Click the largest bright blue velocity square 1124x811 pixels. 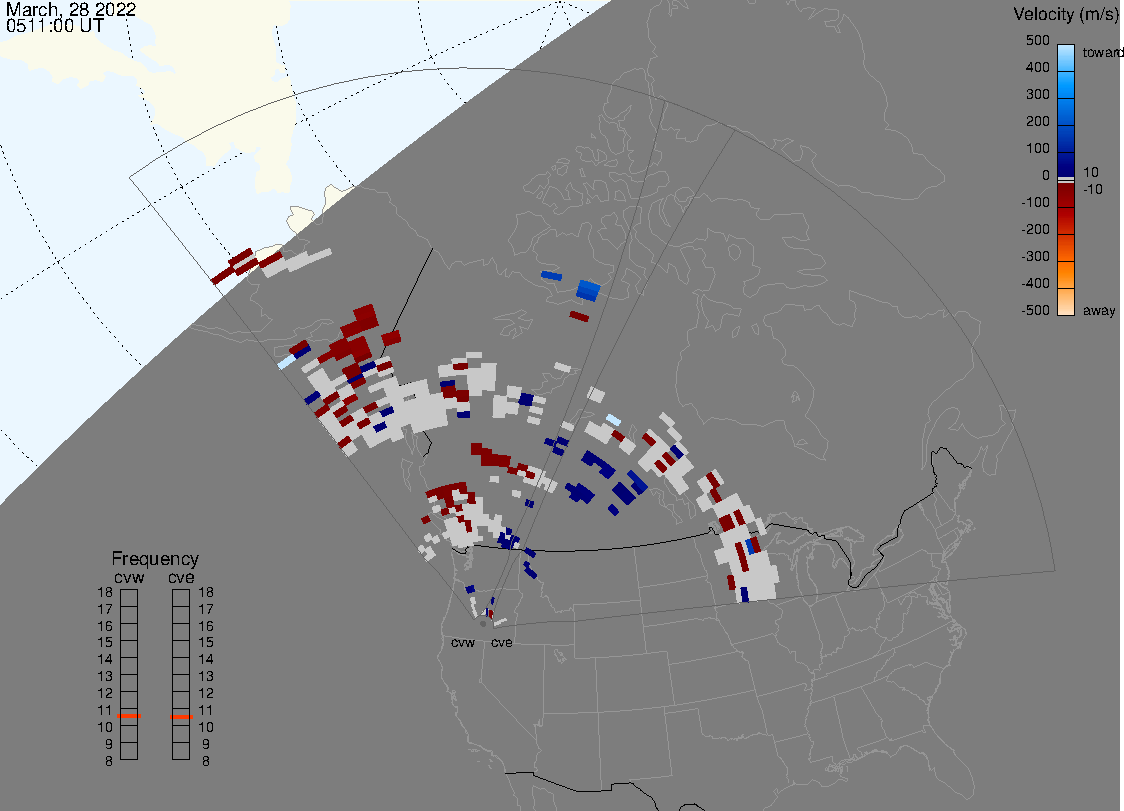point(589,290)
